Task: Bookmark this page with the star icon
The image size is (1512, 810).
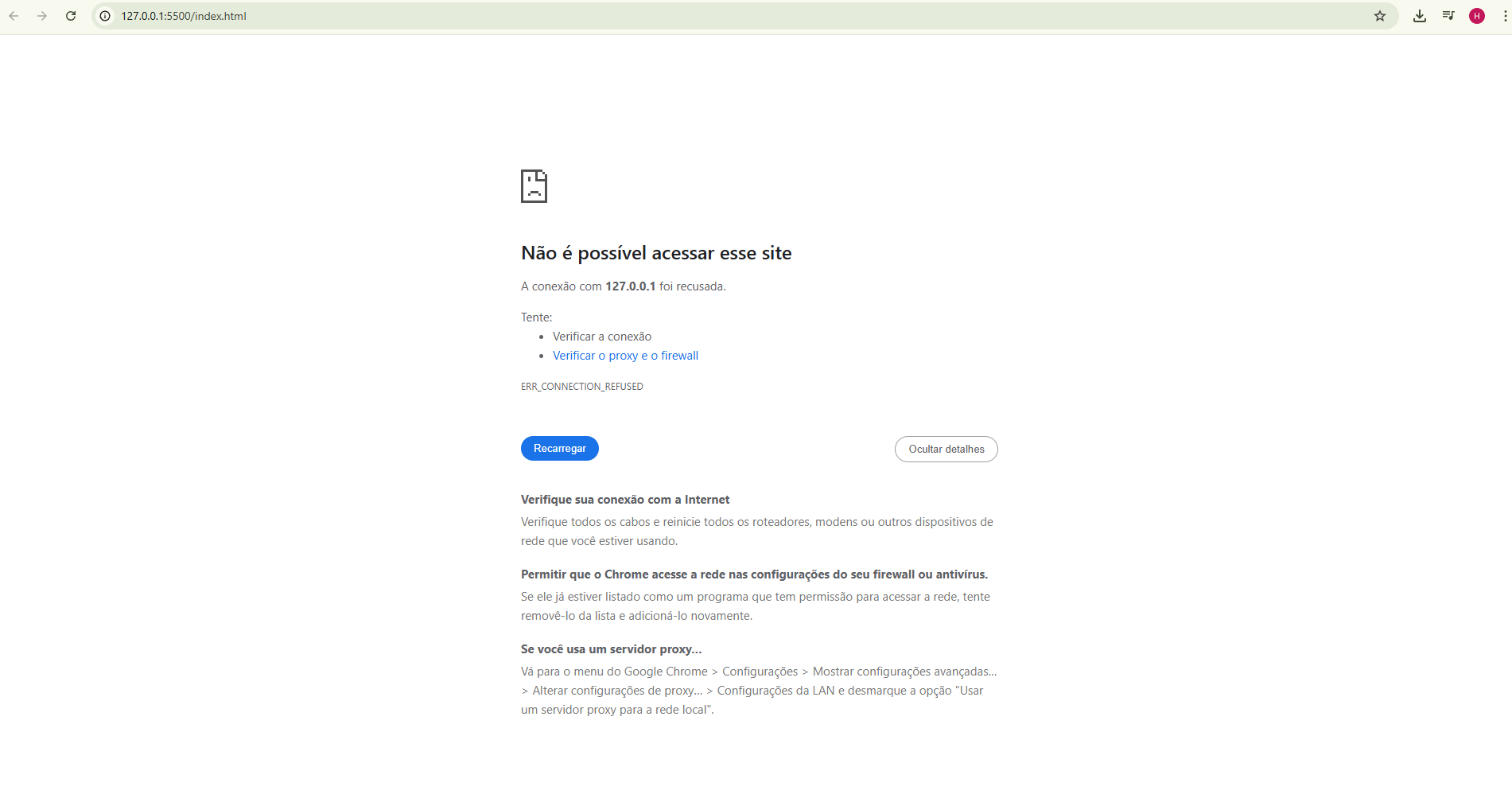Action: [1380, 16]
